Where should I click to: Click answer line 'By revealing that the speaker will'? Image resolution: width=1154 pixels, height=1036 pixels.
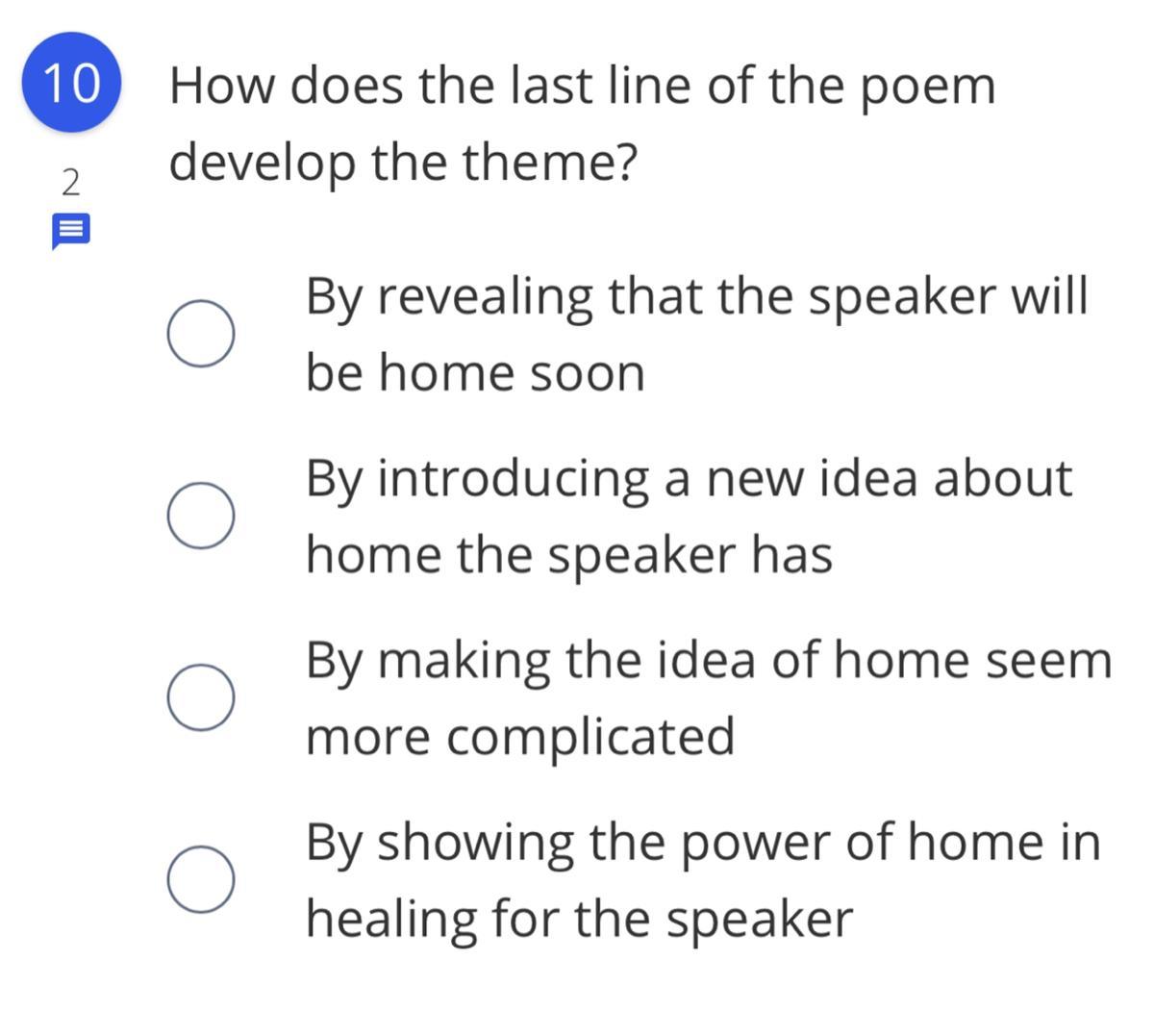click(697, 296)
